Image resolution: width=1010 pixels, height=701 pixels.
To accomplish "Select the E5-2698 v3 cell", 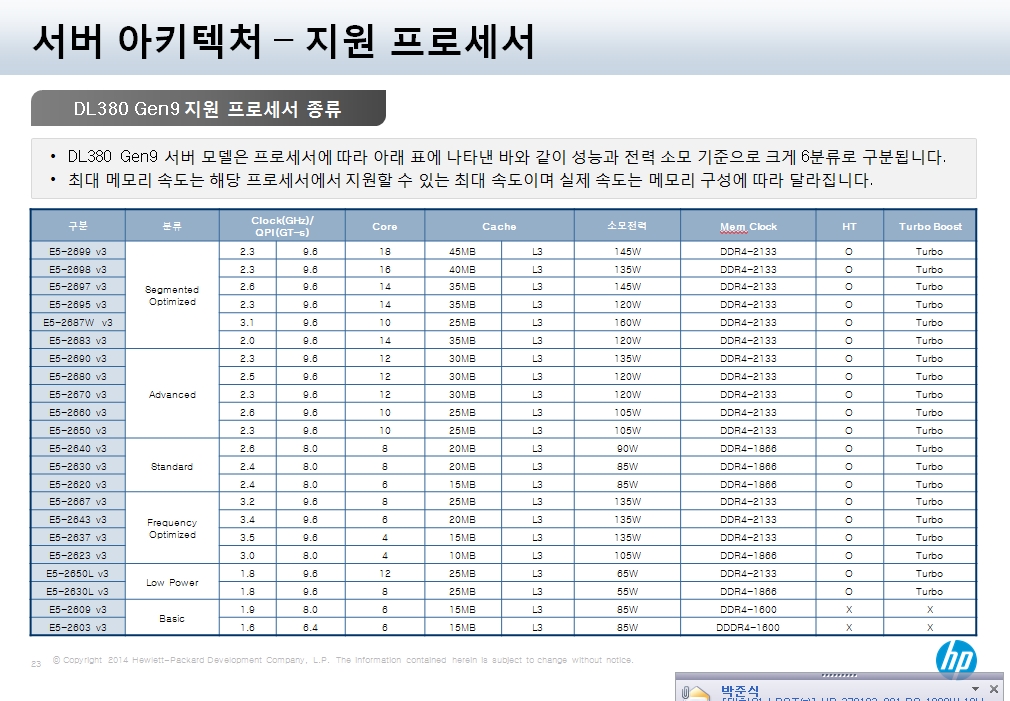I will pos(78,269).
